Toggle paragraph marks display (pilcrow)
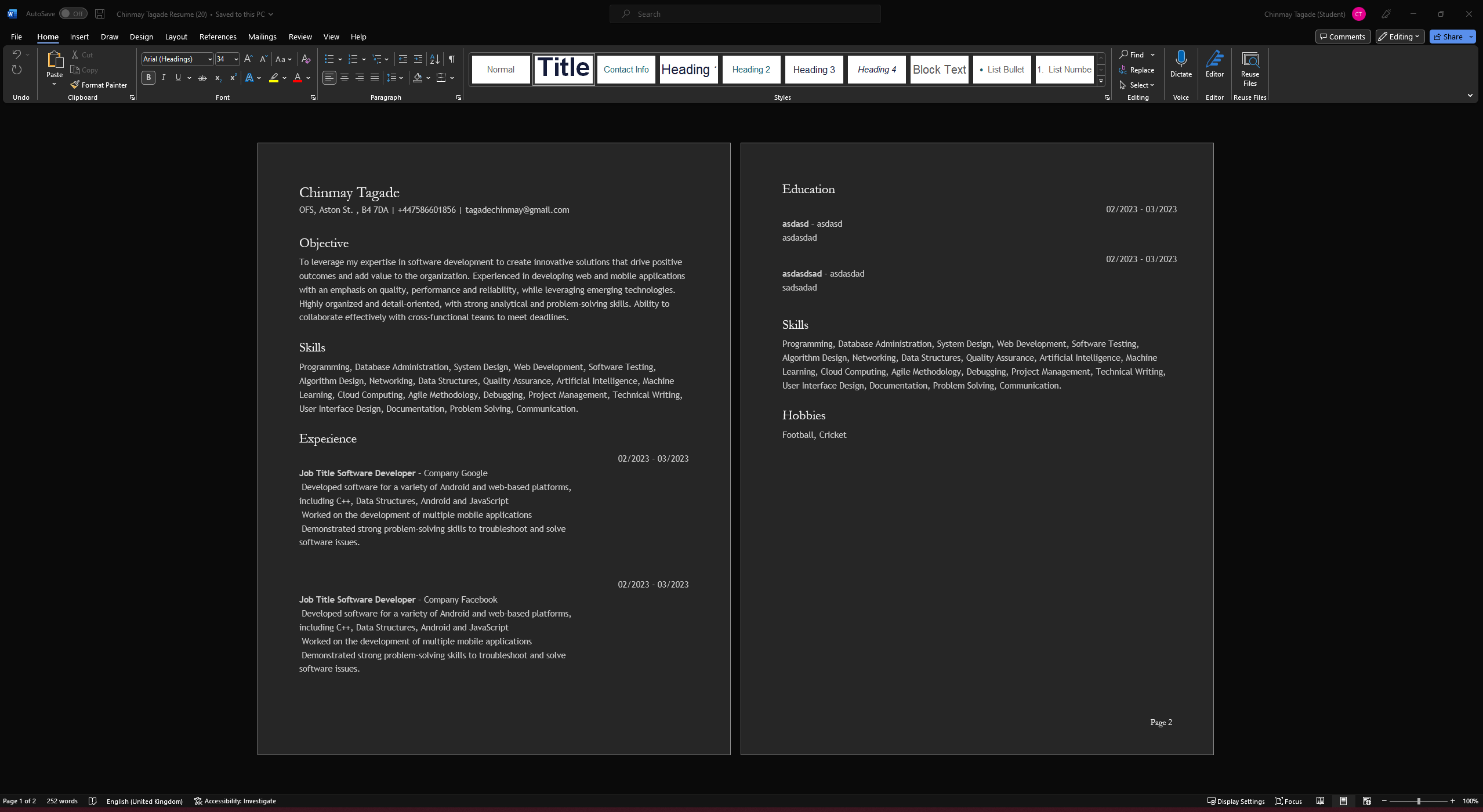 click(x=451, y=59)
